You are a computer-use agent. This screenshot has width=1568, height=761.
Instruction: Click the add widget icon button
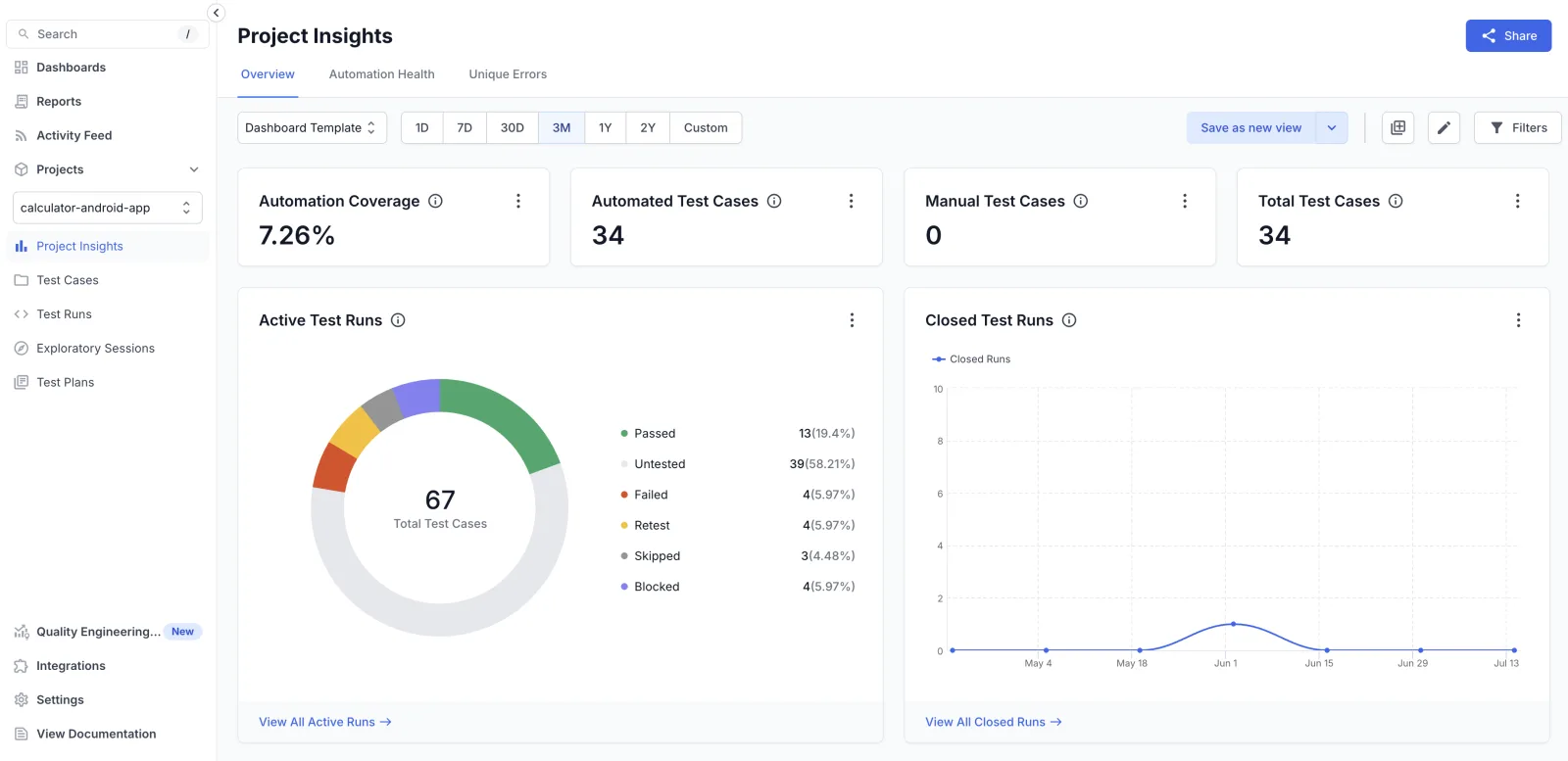coord(1397,127)
